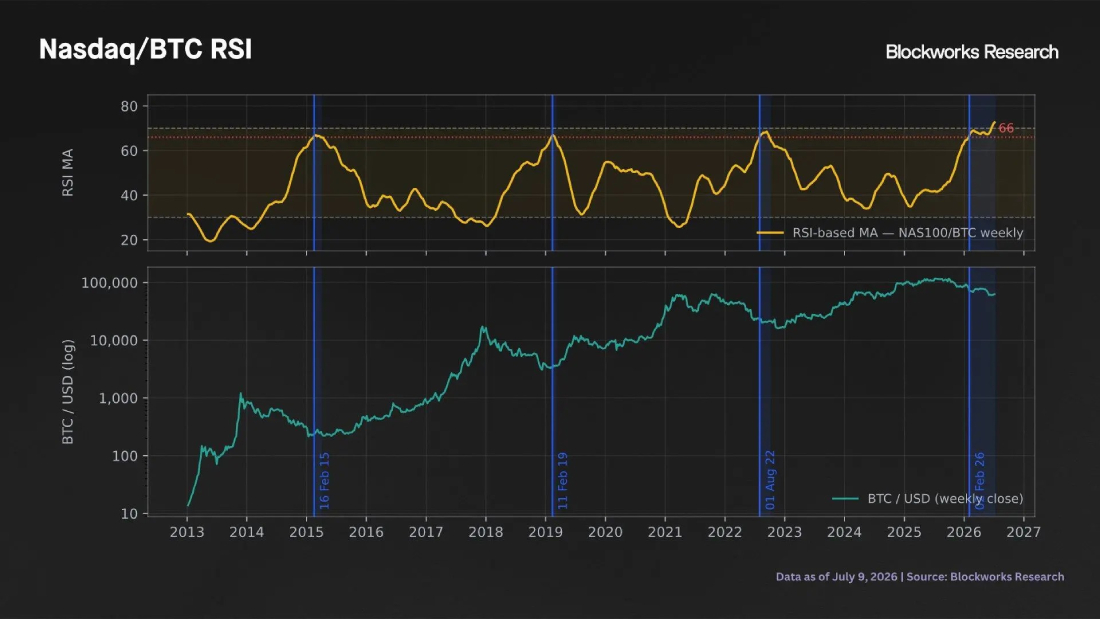Click the 80 tick on RSI axis
The height and width of the screenshot is (619, 1100).
[x=129, y=107]
